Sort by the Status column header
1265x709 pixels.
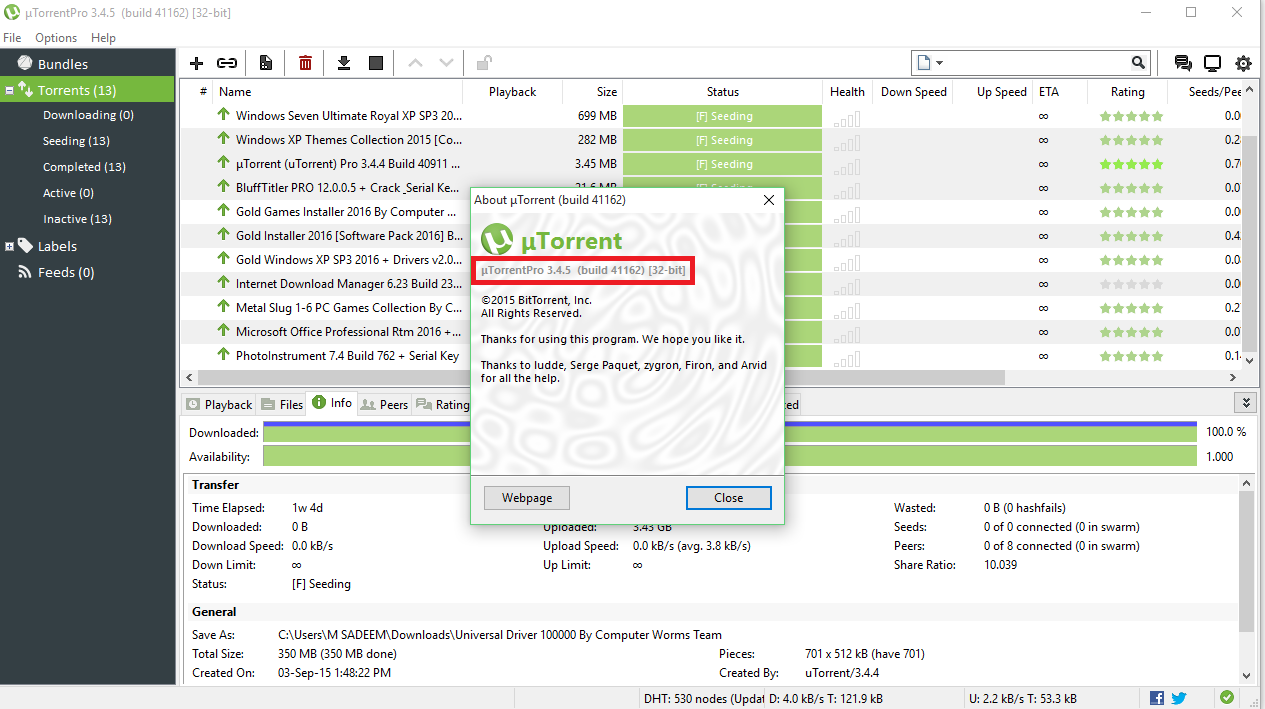pyautogui.click(x=723, y=91)
